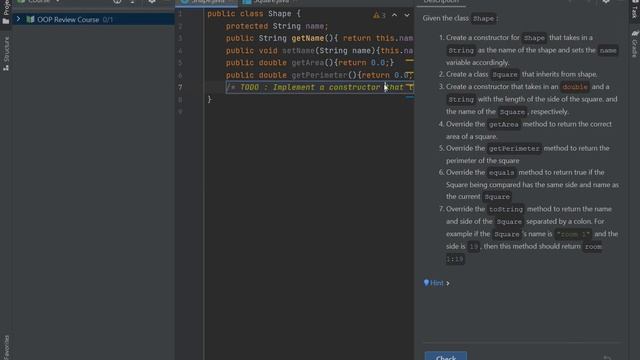The image size is (640, 360).
Task: Click the reset task icon near Check
Action: point(607,358)
